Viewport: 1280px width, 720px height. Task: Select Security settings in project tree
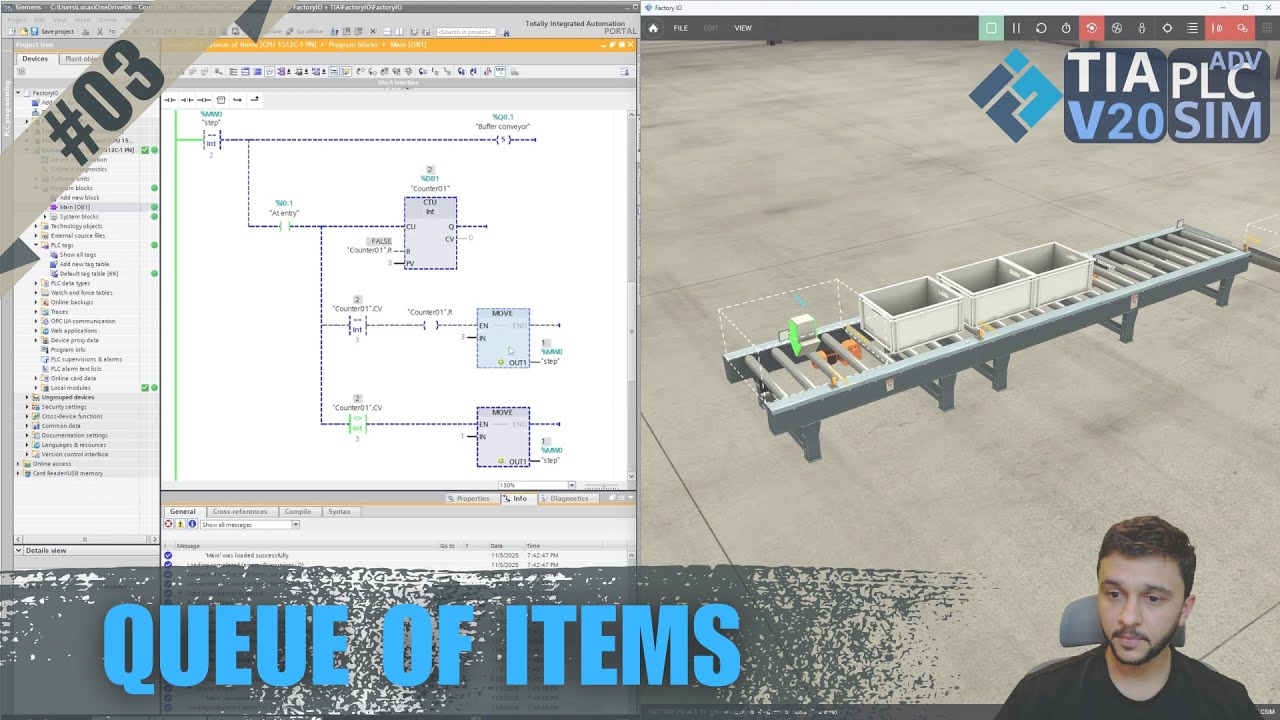coord(63,407)
